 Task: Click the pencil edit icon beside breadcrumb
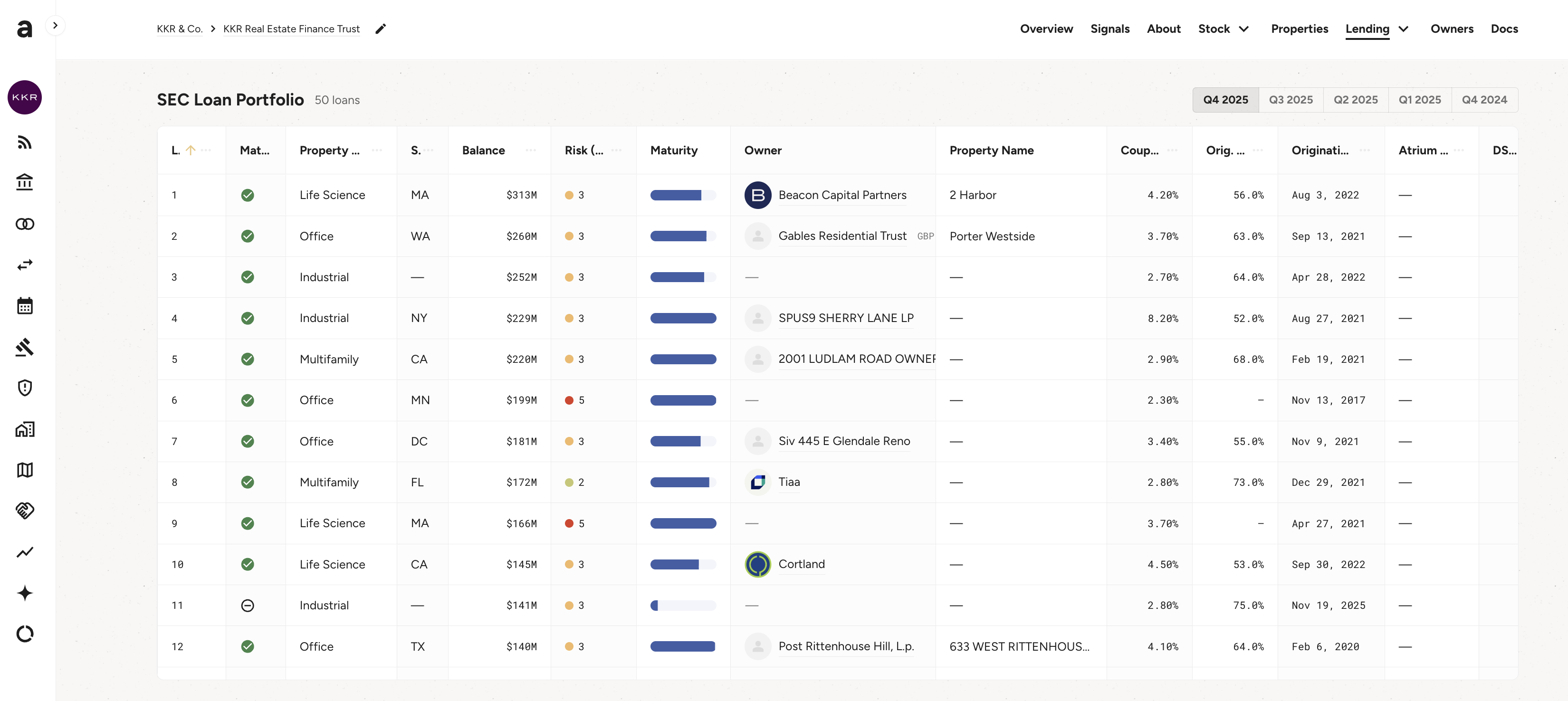coord(381,28)
